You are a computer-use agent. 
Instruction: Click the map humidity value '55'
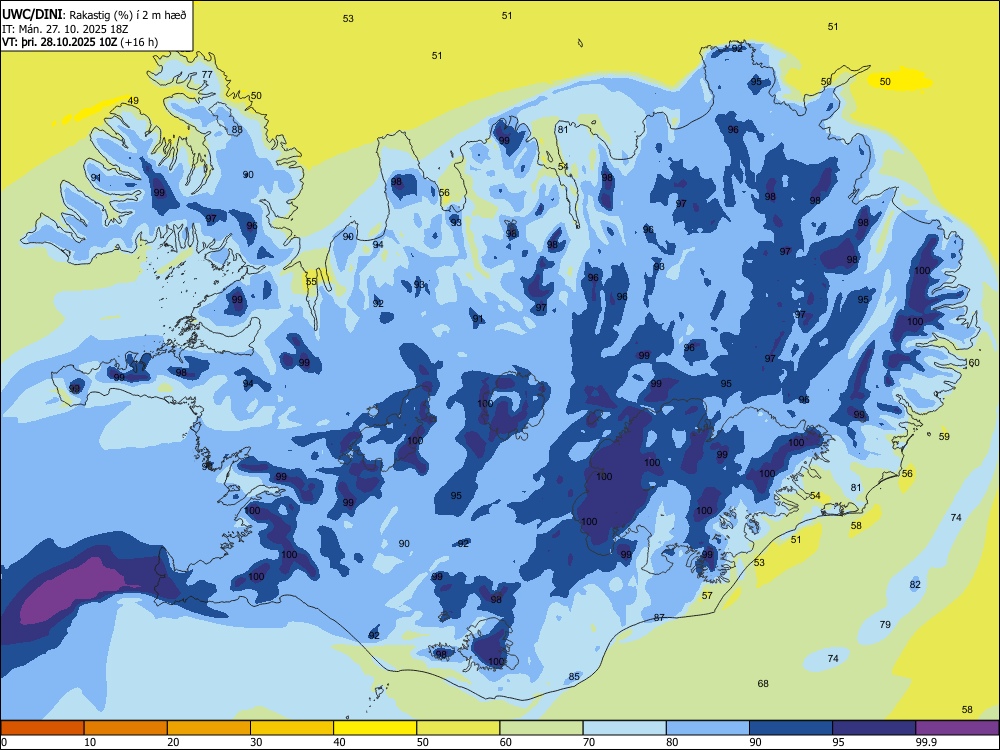click(311, 281)
